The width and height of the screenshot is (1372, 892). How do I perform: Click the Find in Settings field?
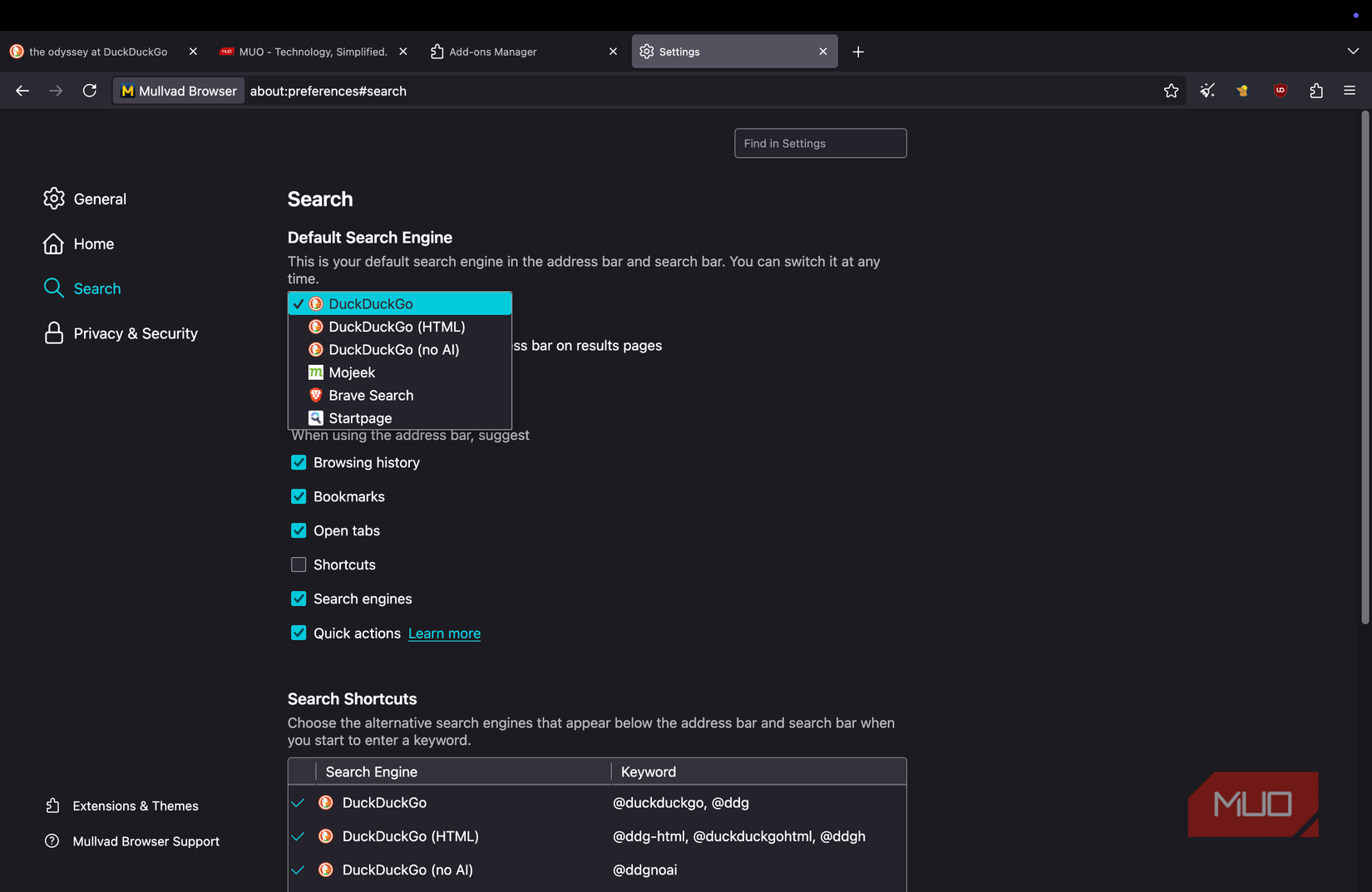[820, 143]
